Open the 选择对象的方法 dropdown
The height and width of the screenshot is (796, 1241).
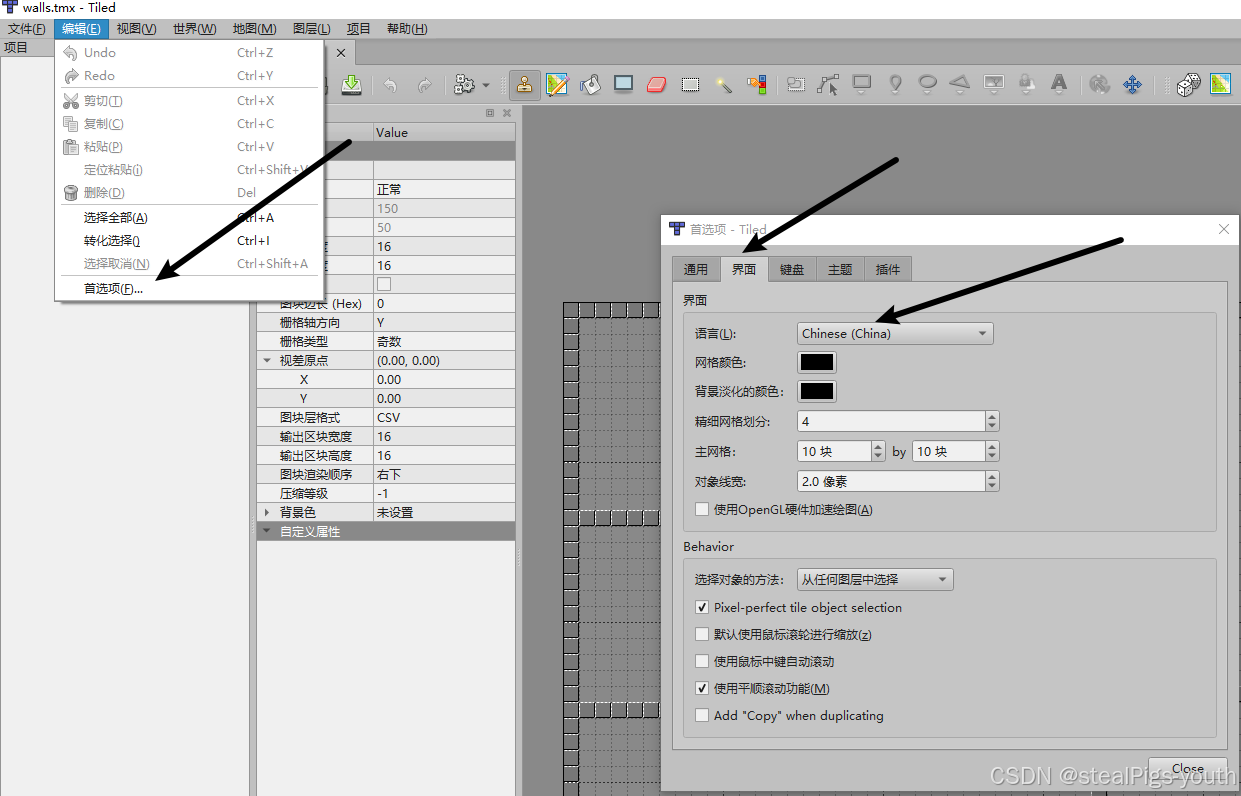pos(875,579)
